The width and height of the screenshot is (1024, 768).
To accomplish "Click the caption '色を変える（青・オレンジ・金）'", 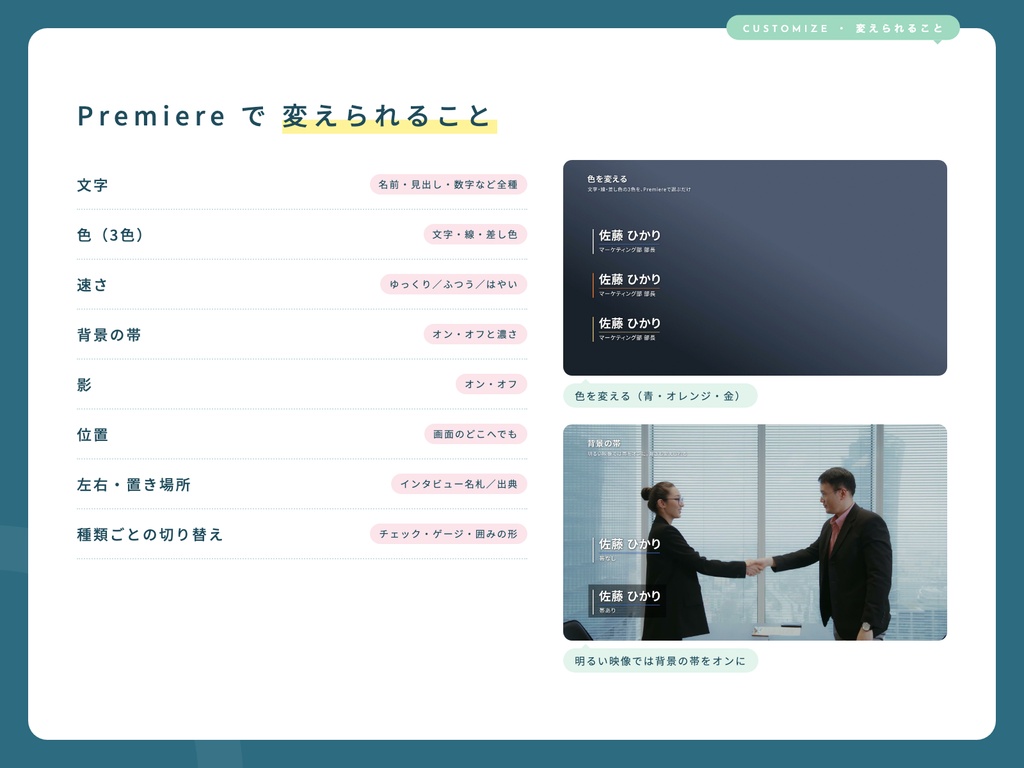I will coord(660,396).
